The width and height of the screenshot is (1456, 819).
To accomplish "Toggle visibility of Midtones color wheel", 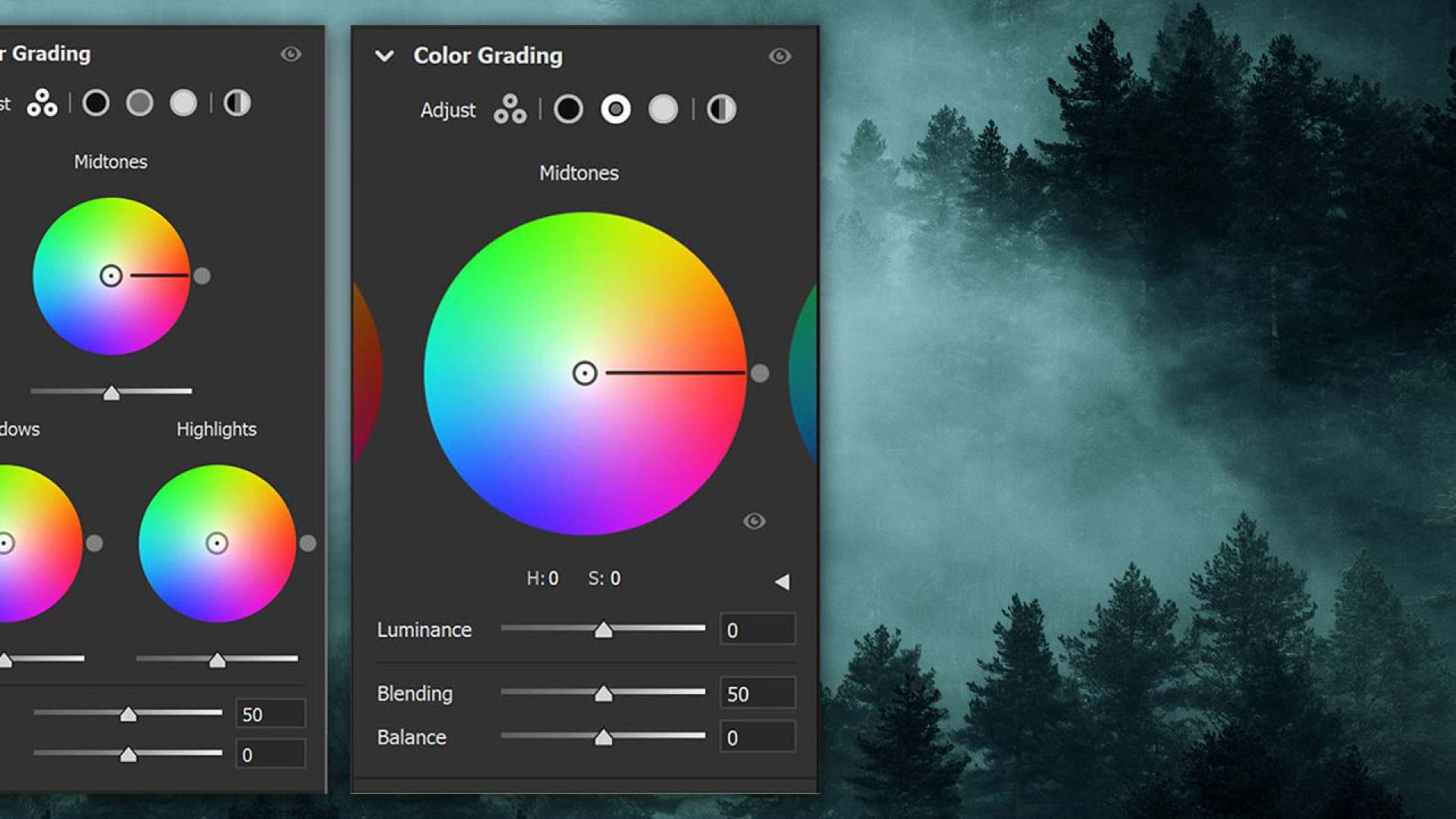I will [757, 519].
